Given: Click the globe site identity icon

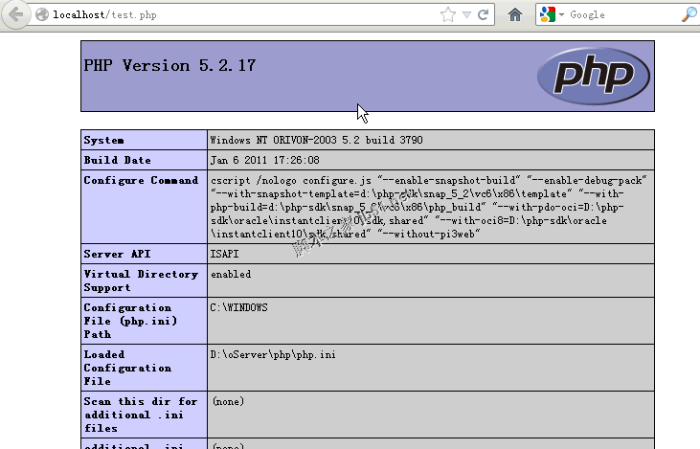Looking at the screenshot, I should point(42,15).
